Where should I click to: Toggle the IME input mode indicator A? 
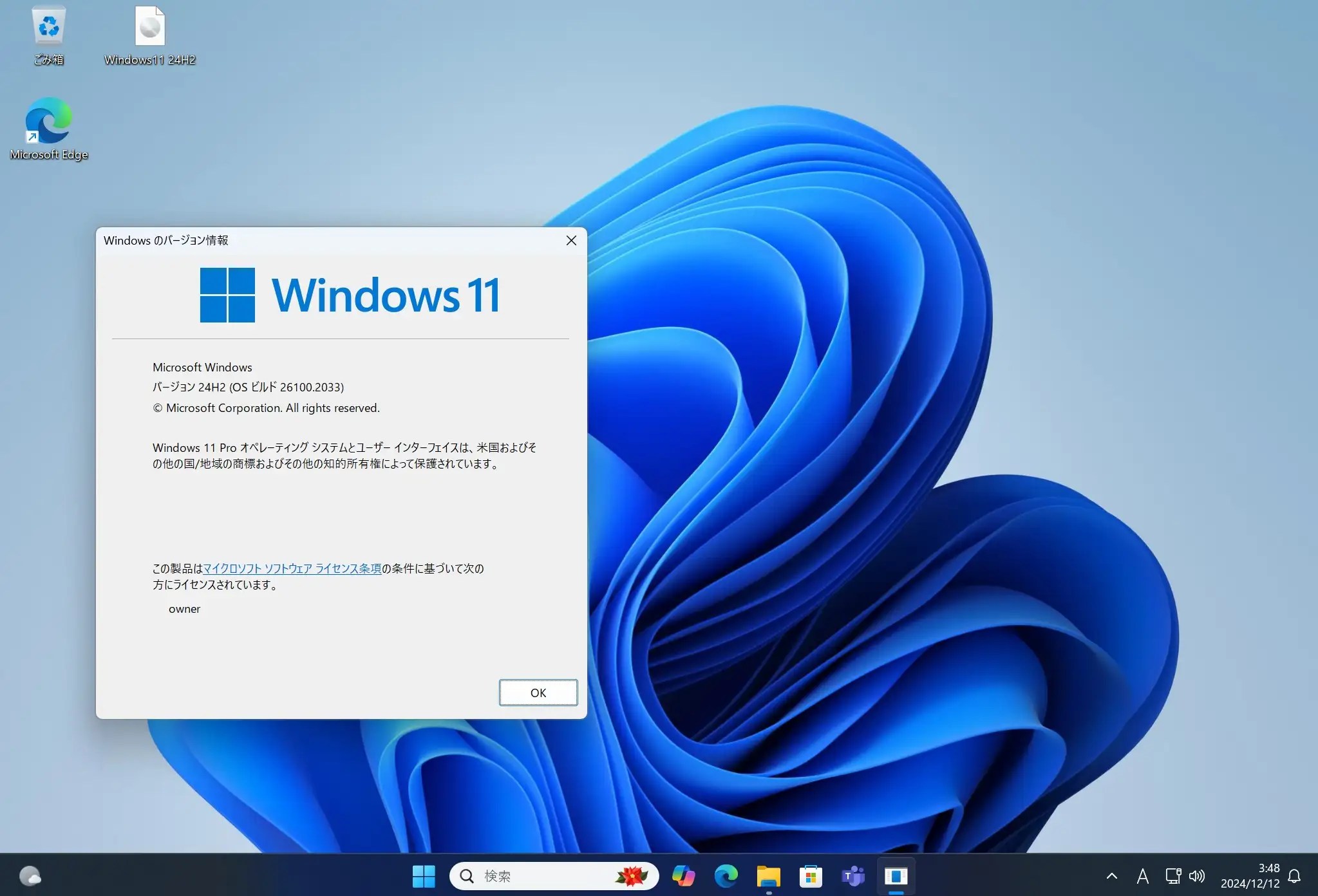point(1142,876)
